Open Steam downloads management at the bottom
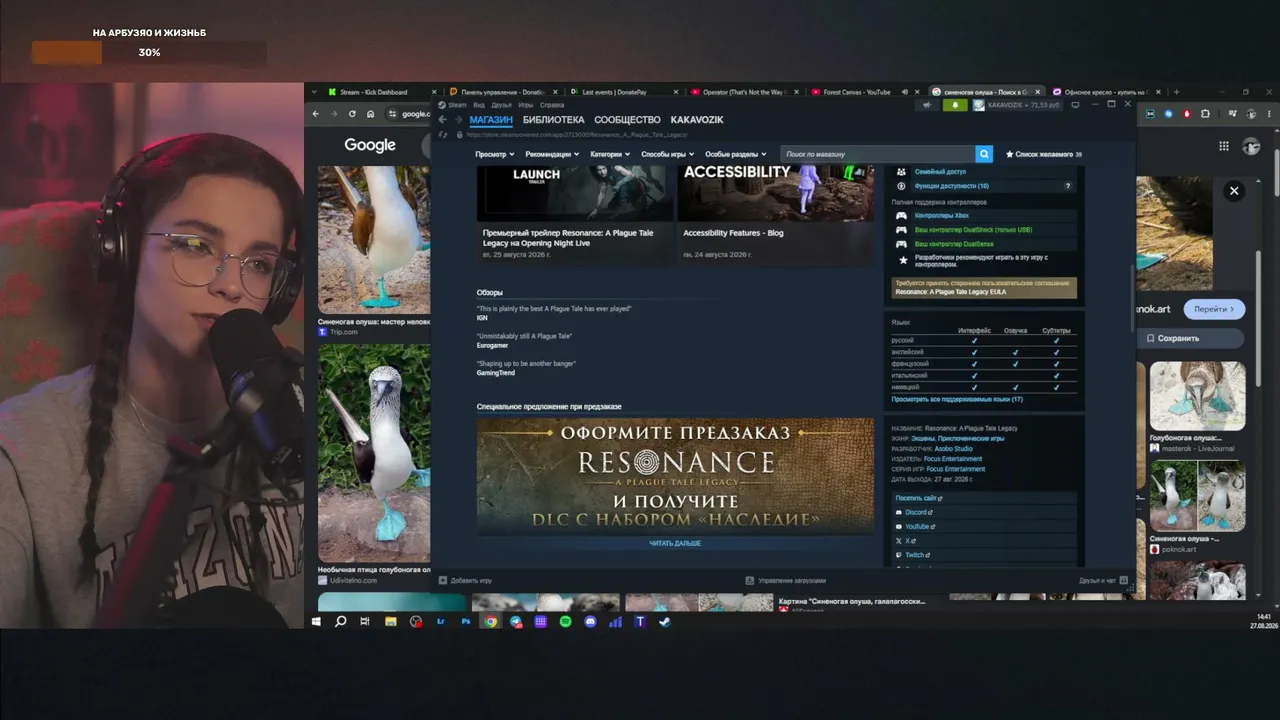The height and width of the screenshot is (720, 1280). 785,580
